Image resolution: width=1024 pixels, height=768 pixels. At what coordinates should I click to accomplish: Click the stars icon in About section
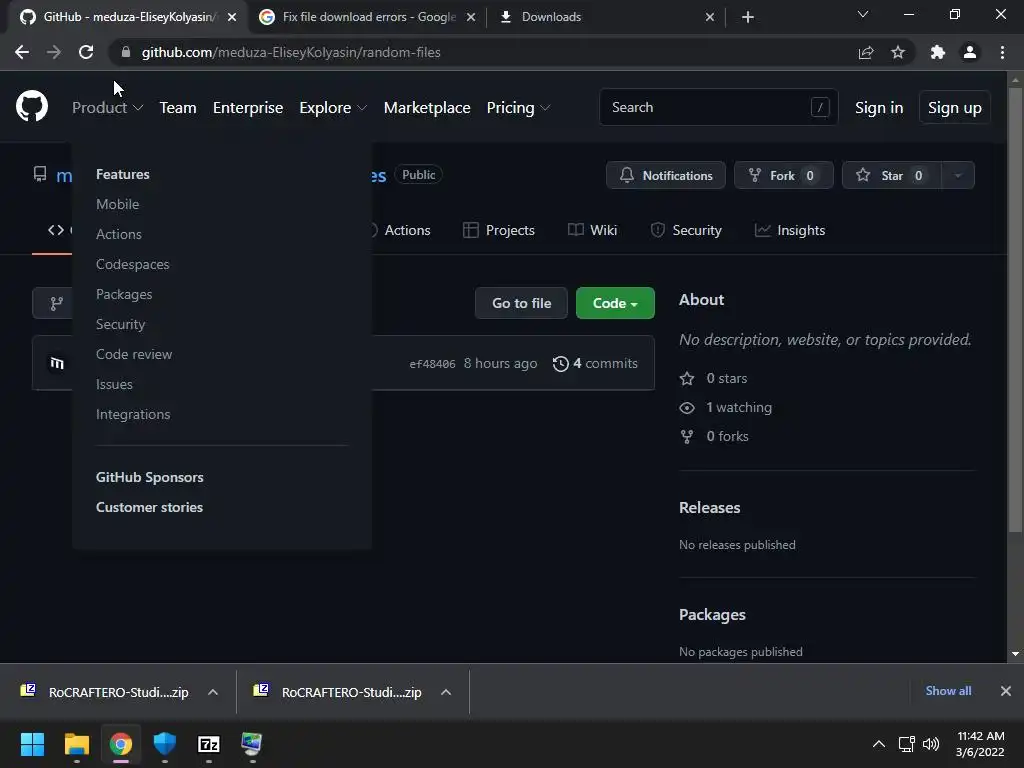click(x=687, y=378)
